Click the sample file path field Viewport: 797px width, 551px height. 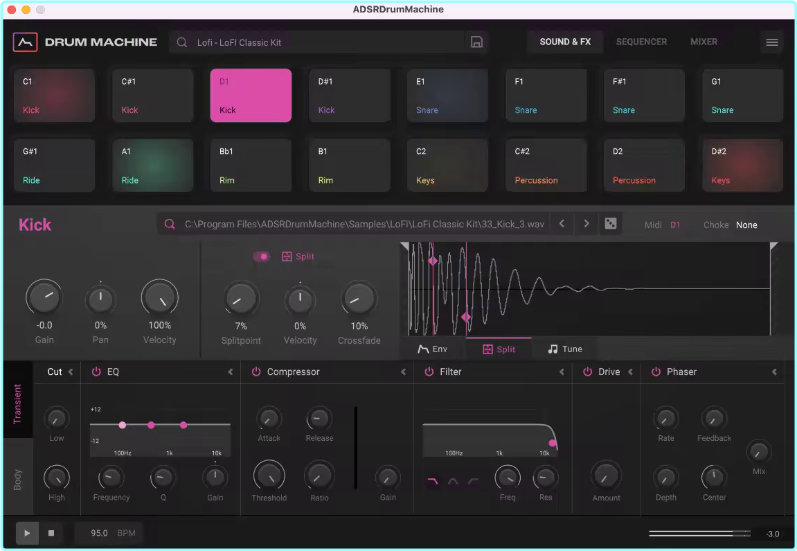tap(354, 224)
